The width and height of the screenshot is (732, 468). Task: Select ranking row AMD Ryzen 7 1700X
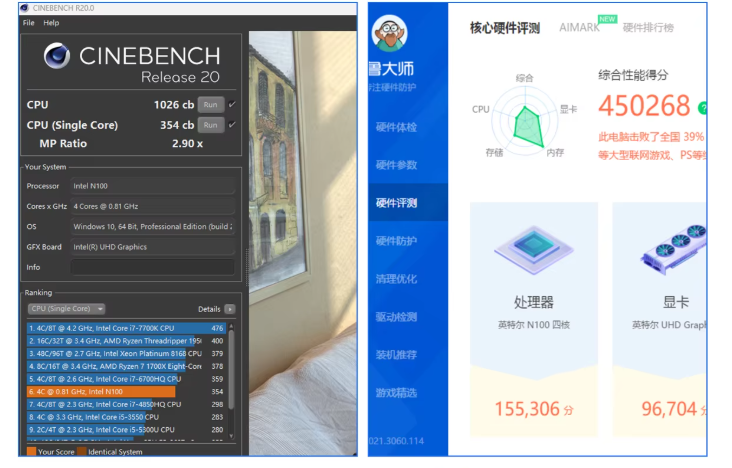(x=126, y=367)
